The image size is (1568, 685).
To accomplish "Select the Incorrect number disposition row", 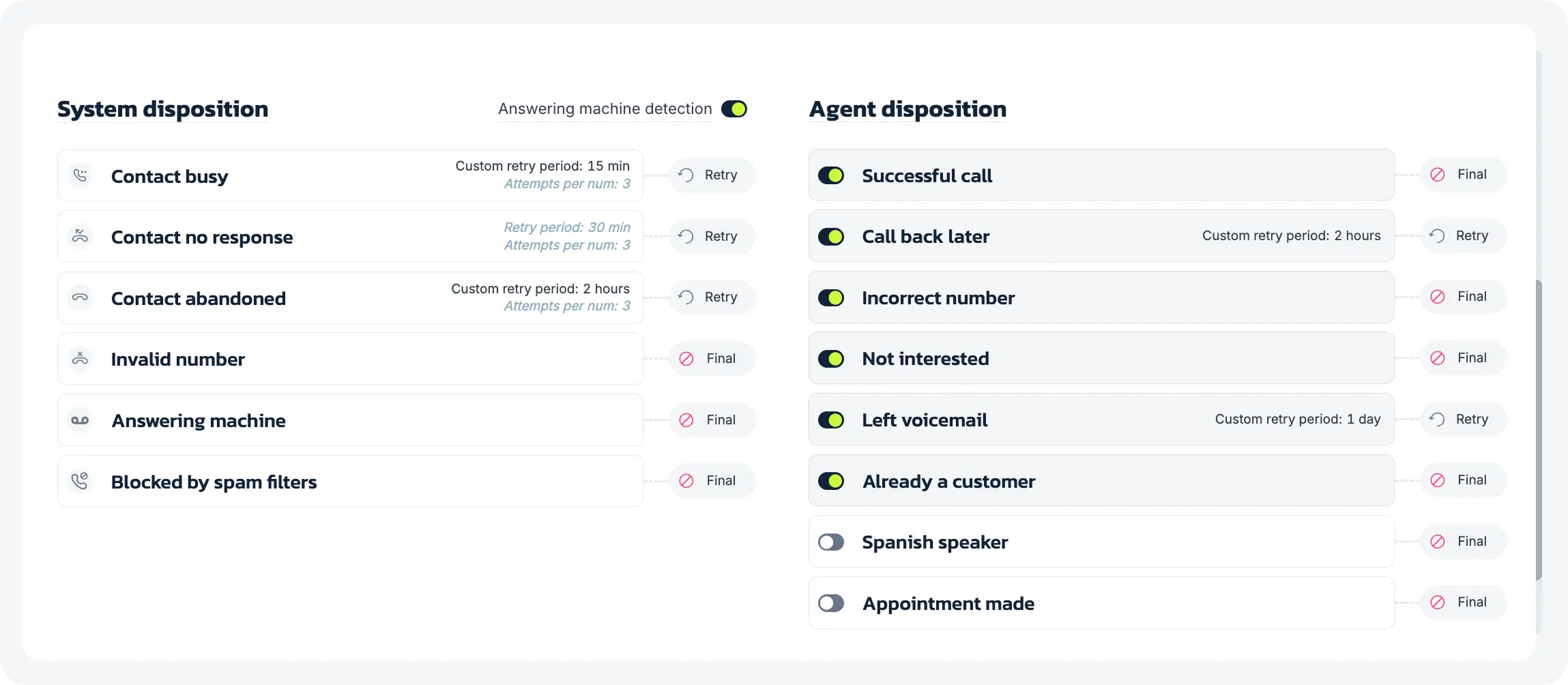I will click(x=1101, y=297).
